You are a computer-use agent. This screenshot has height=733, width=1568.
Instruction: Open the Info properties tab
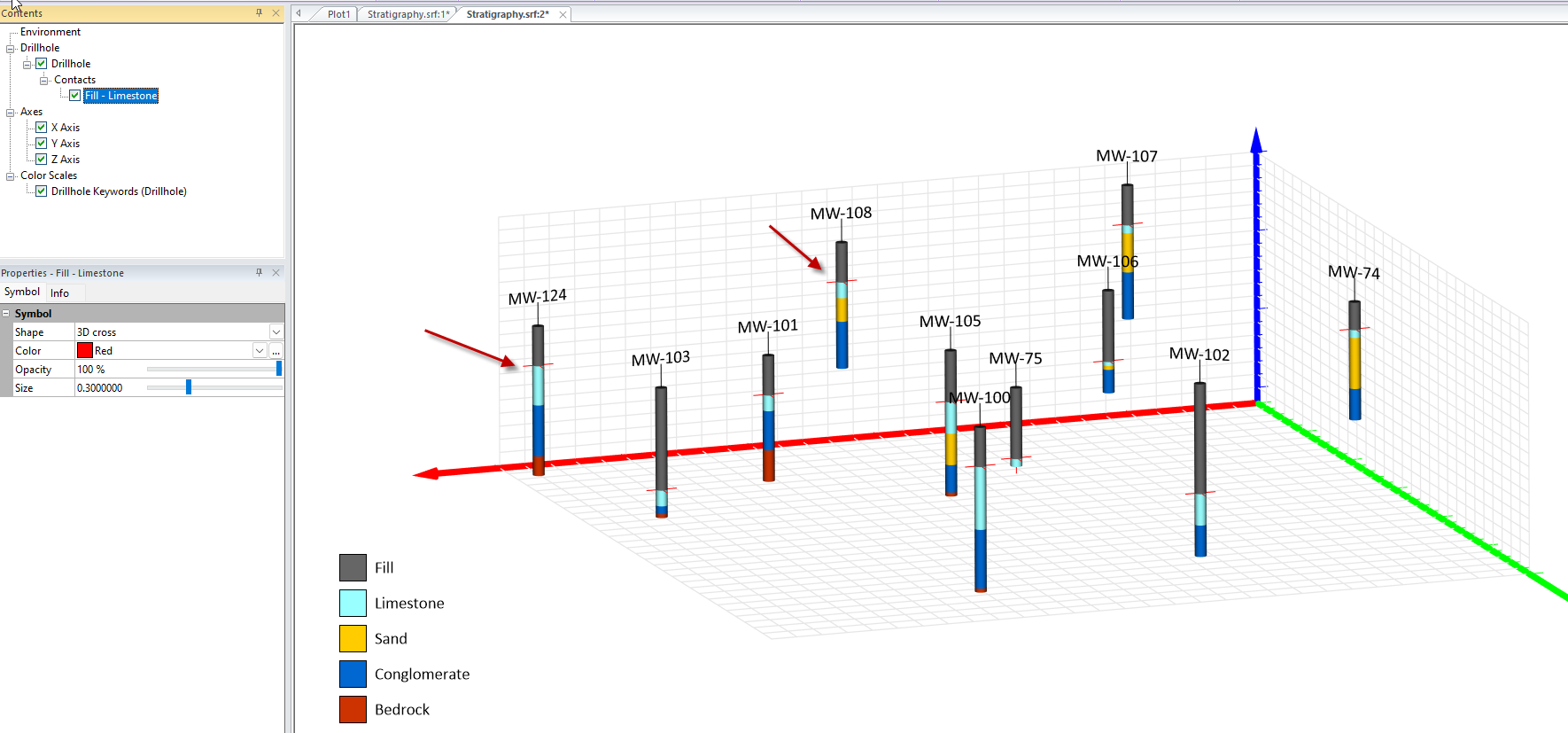click(x=59, y=292)
